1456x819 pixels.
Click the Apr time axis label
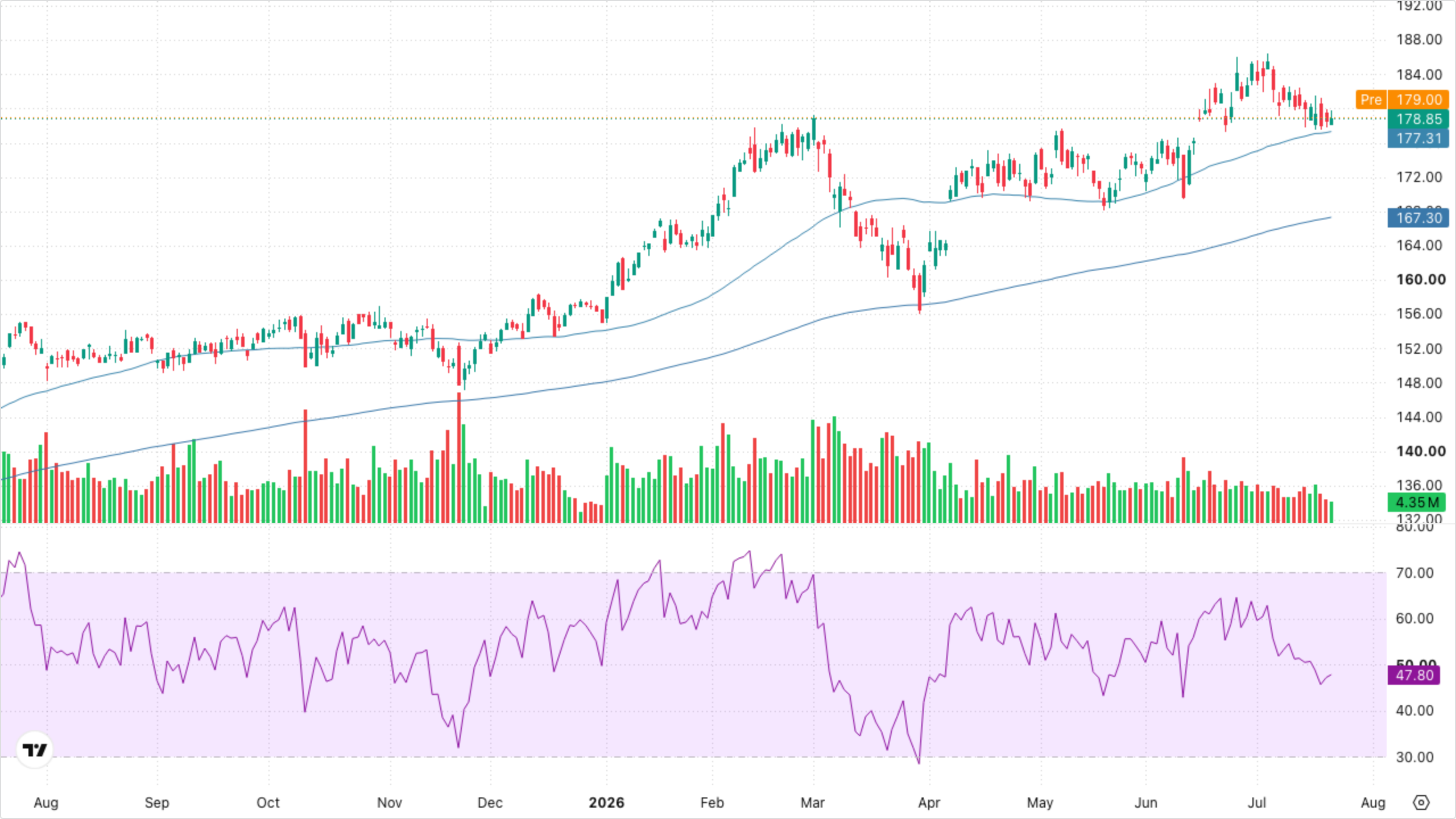click(929, 803)
